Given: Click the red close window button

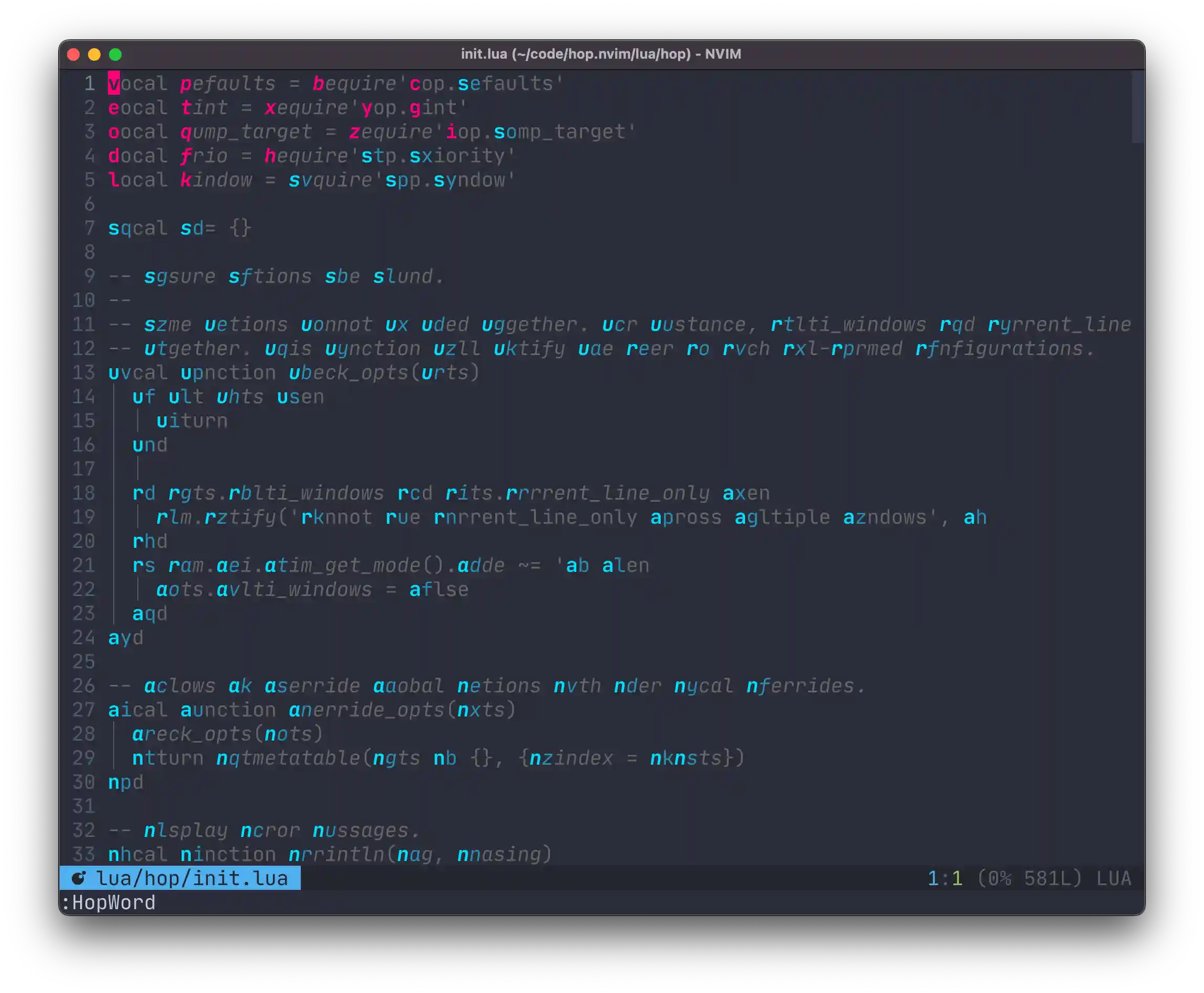Looking at the screenshot, I should (x=73, y=54).
